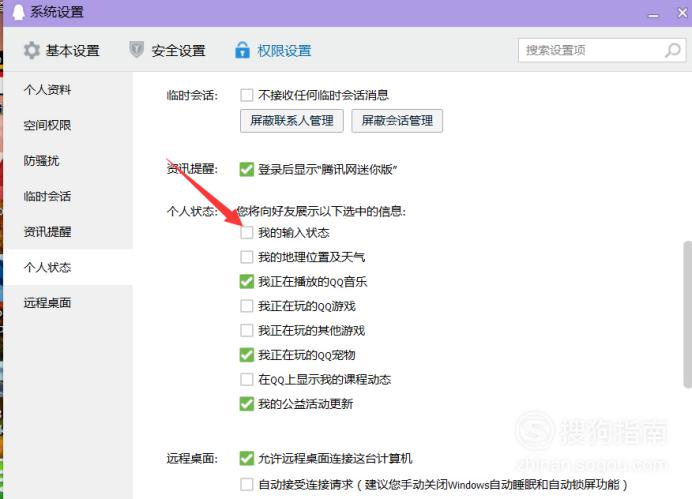Close the 系统设置 window
The width and height of the screenshot is (692, 499).
point(682,13)
